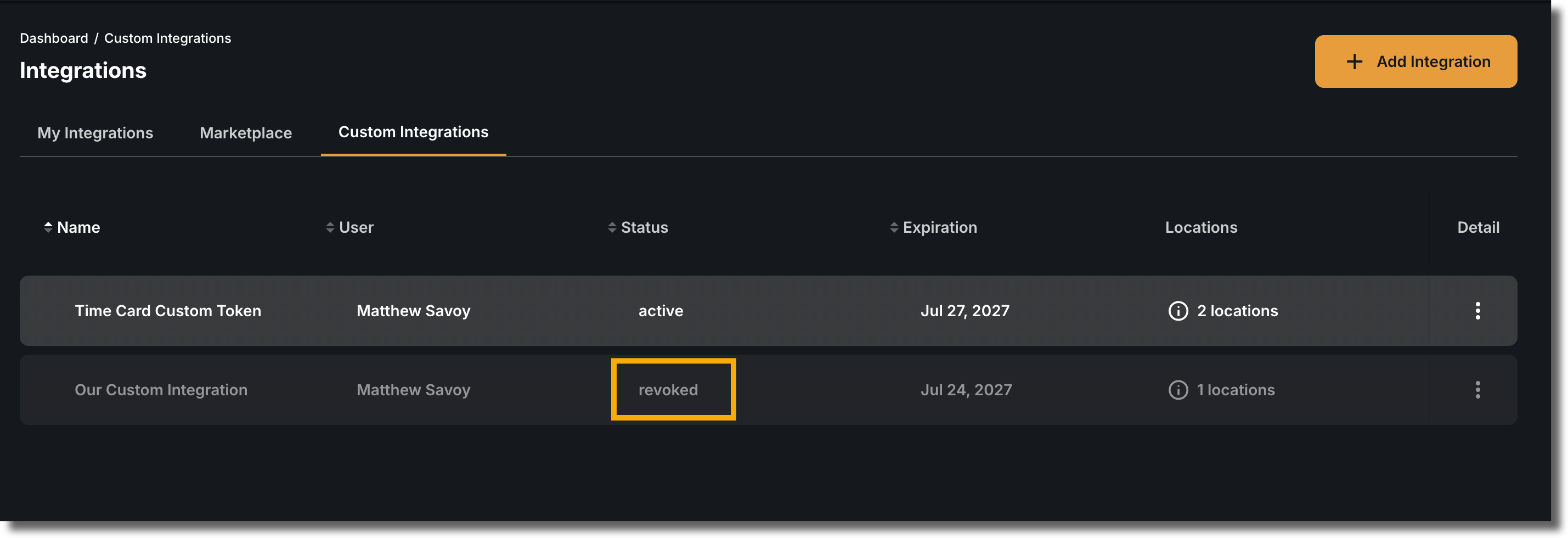Screen dimensions: 1568x538
Task: Select the Our Custom Integration row name
Action: pos(161,390)
